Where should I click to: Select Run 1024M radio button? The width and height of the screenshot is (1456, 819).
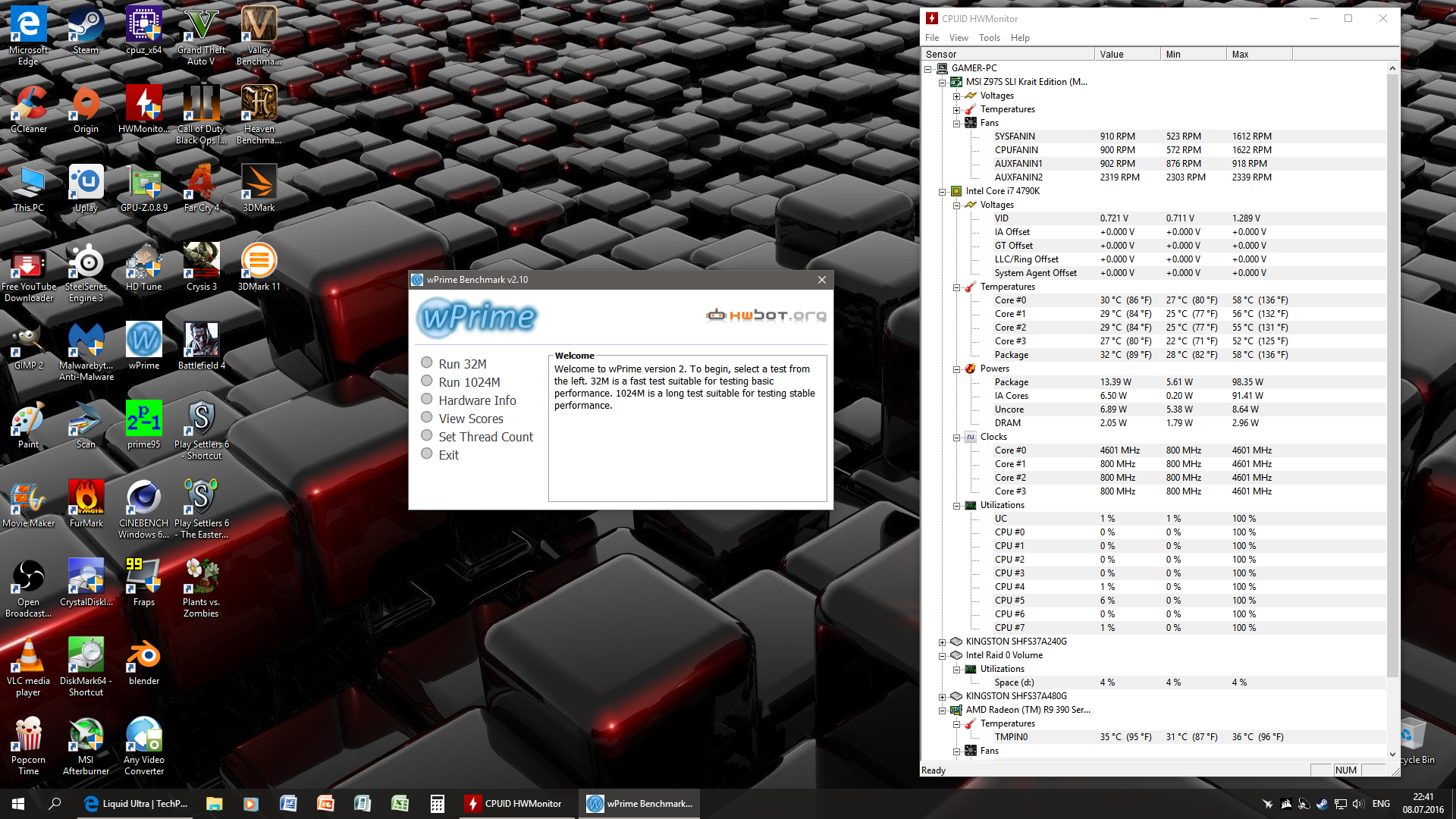tap(427, 381)
